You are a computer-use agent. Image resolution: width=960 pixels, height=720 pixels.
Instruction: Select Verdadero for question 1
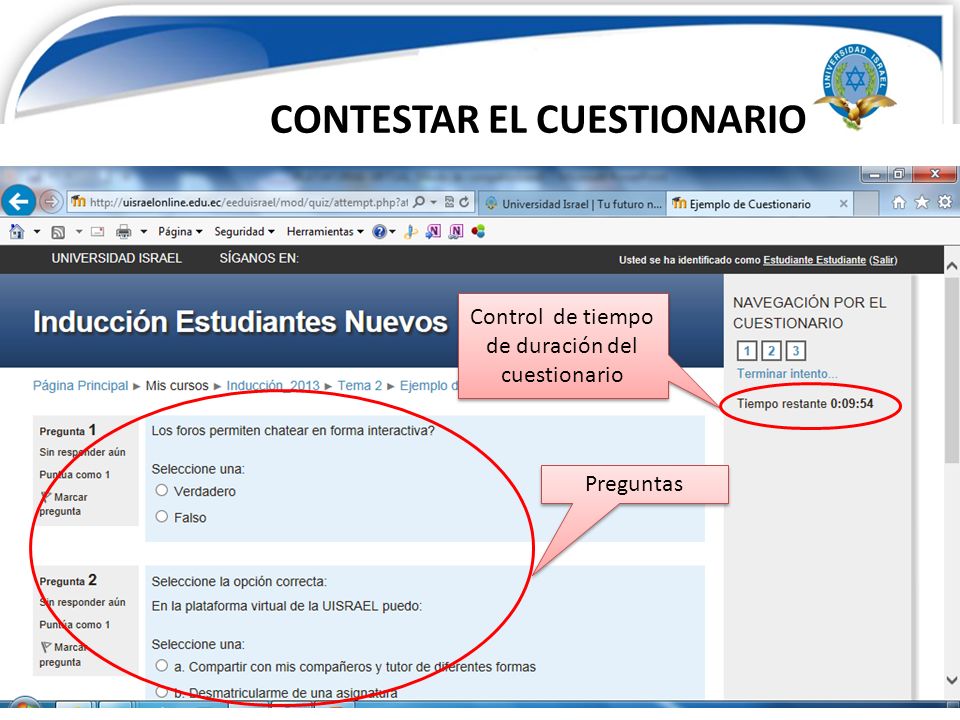coord(162,490)
